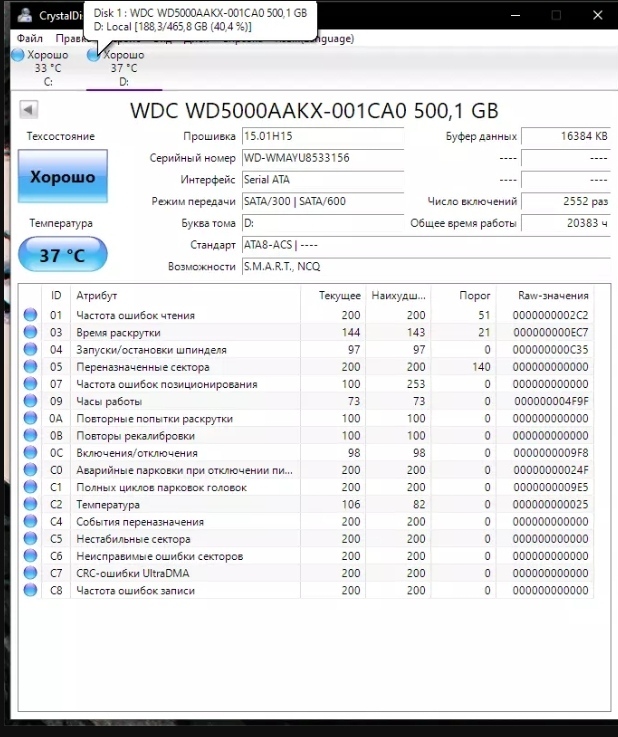Screen dimensions: 618x737
Task: Select row Повторные попытки раскрутки
Action: coord(306,418)
